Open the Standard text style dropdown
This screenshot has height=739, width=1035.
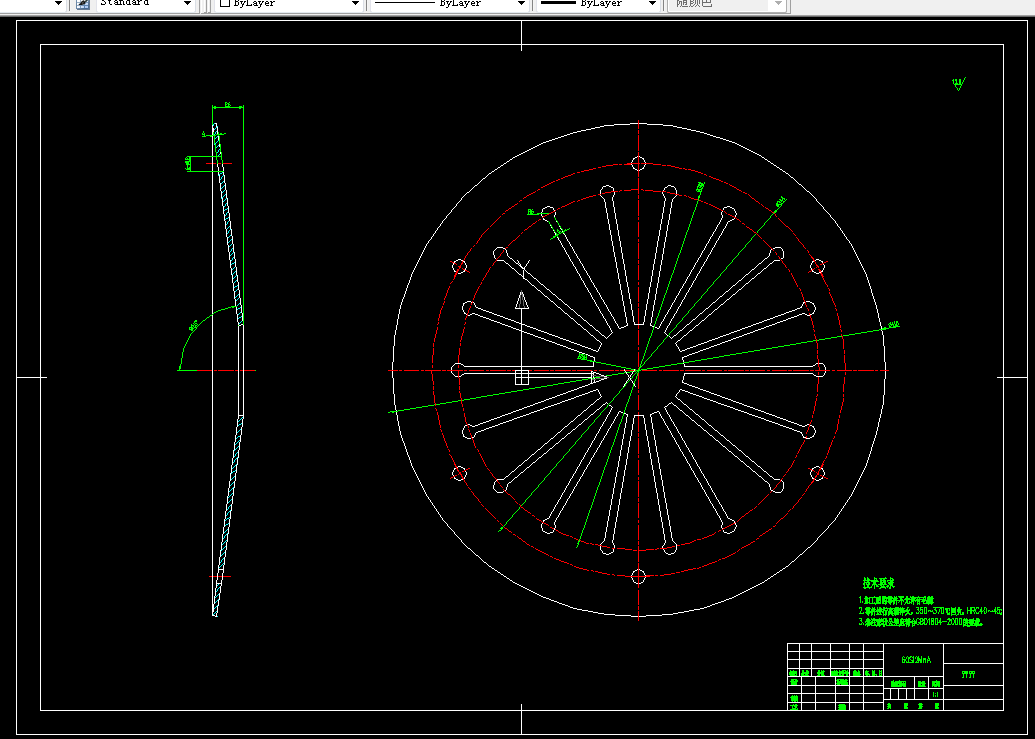(x=147, y=4)
